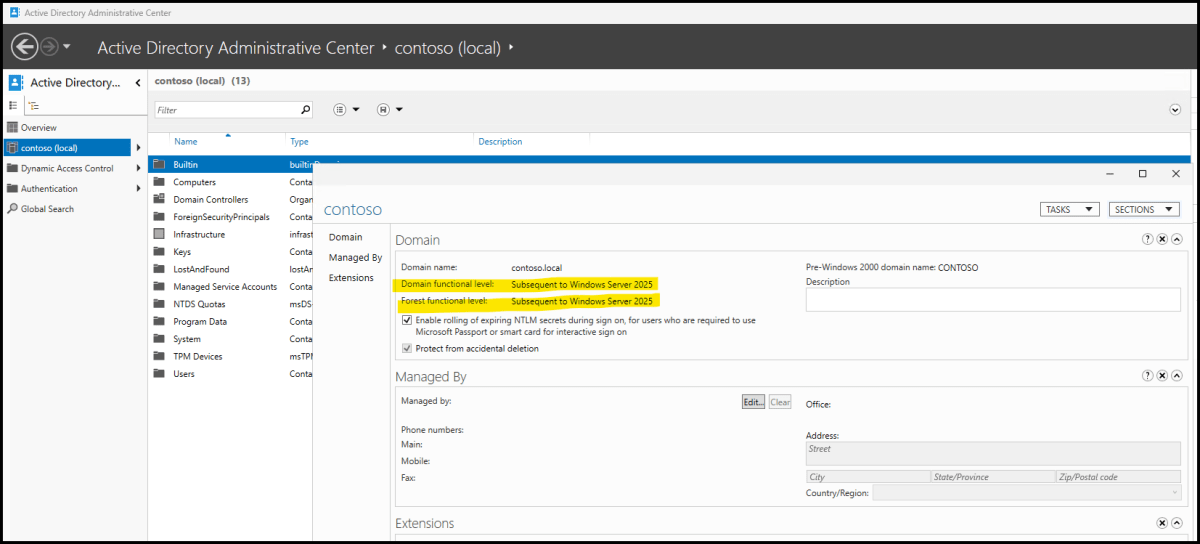Screen dimensions: 1200x544
Task: Expand breadcrumb arrow after contoso (local)
Action: 511,47
